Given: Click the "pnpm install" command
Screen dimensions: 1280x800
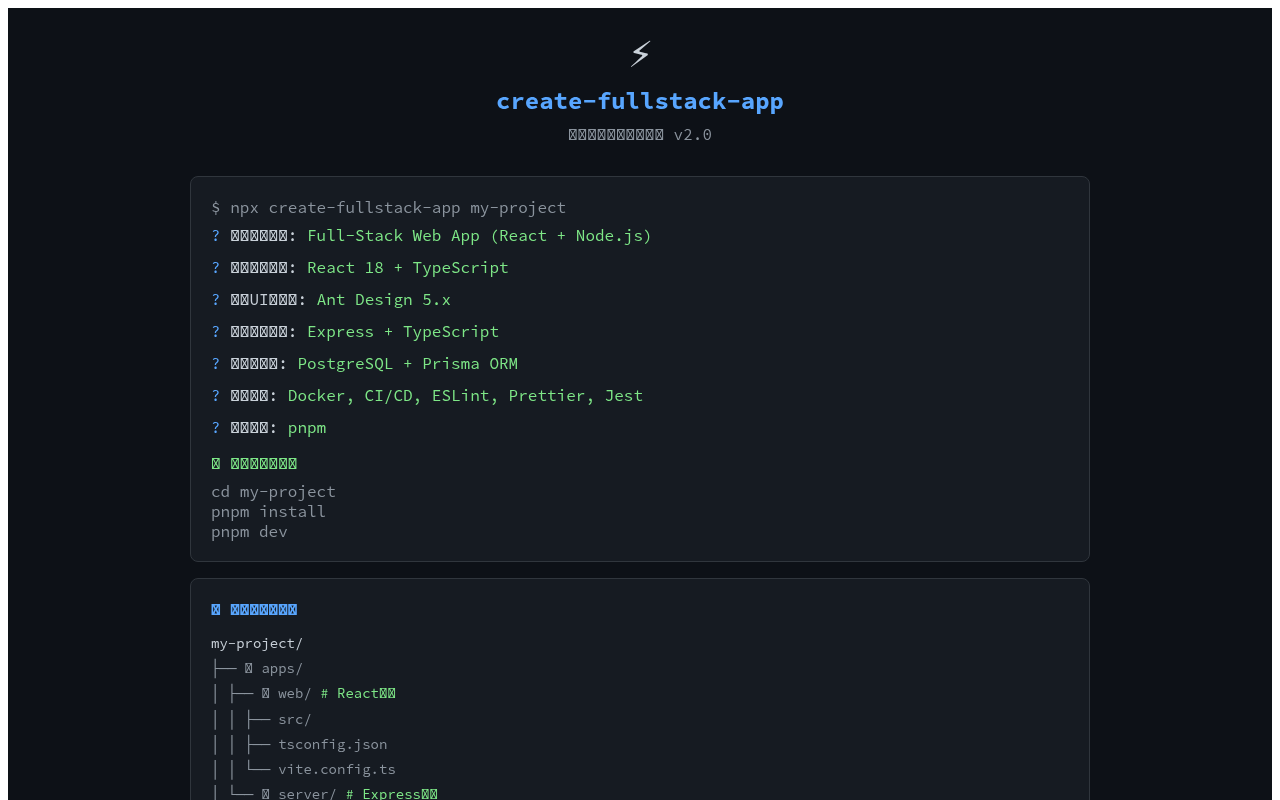Looking at the screenshot, I should point(268,511).
